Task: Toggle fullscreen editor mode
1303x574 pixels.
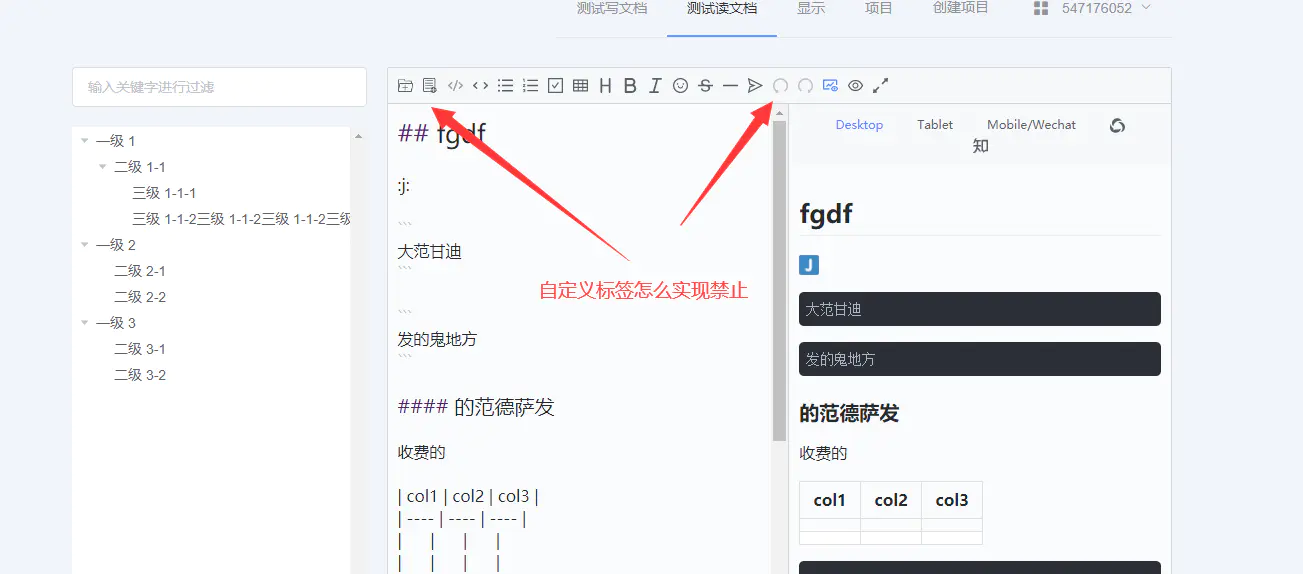Action: pos(880,86)
